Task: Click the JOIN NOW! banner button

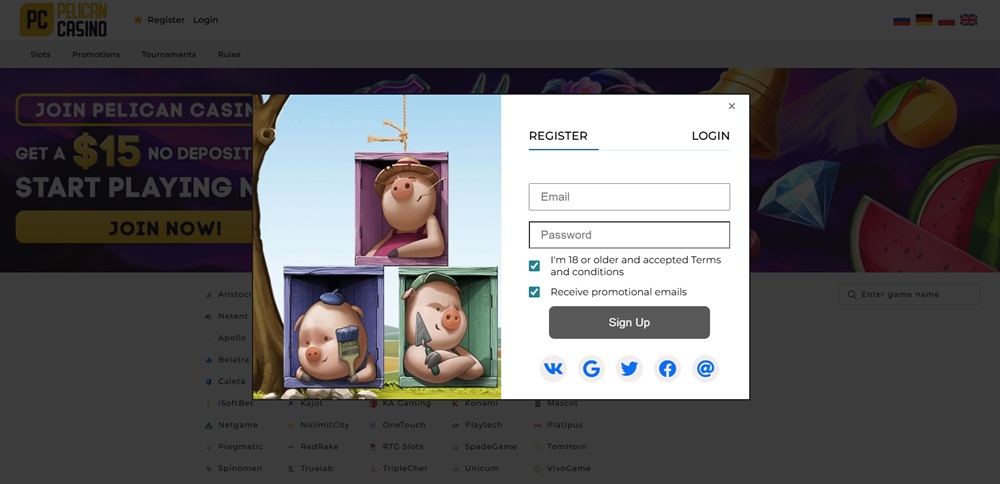Action: (x=134, y=228)
